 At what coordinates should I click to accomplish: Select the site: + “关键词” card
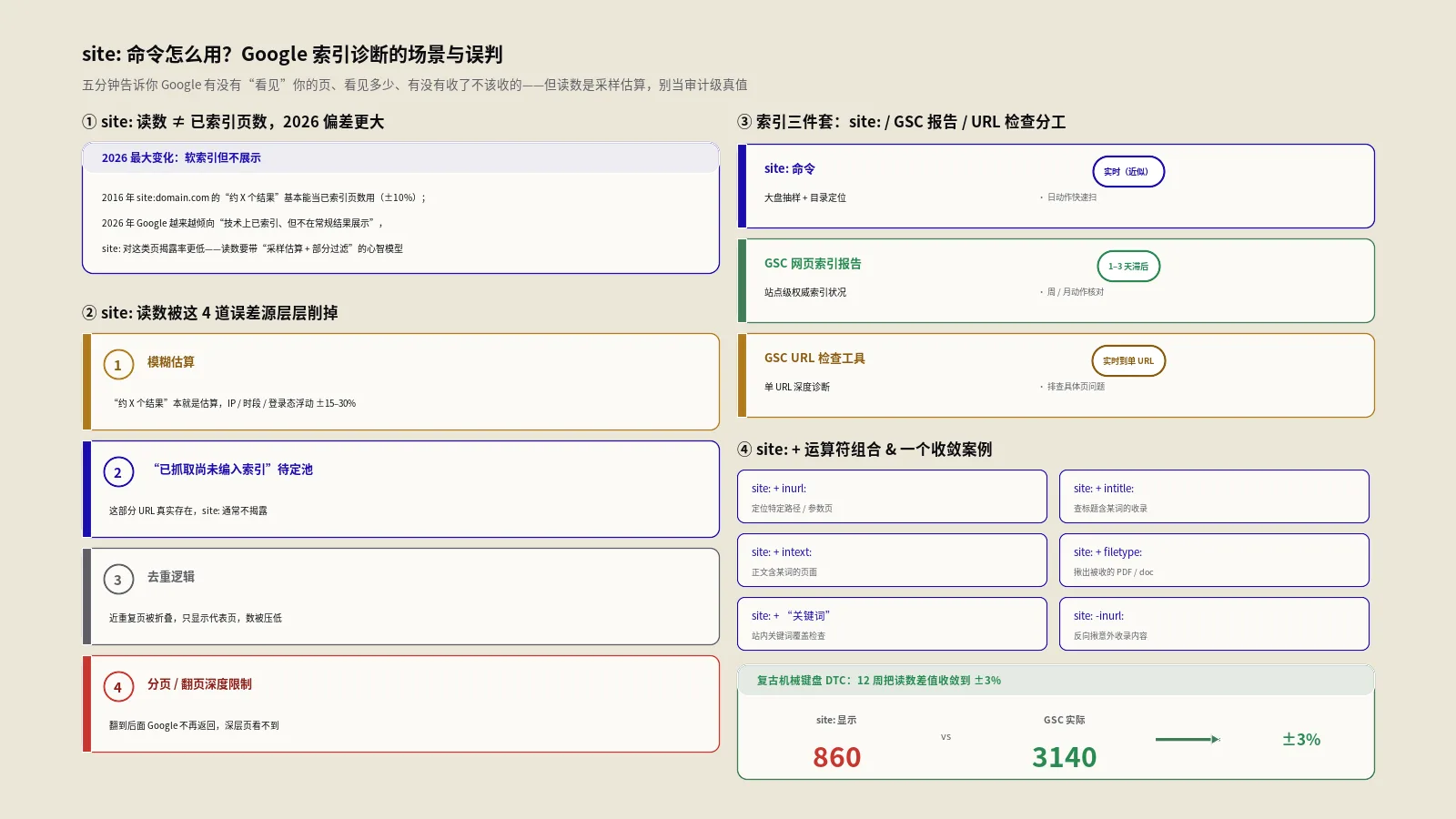(x=892, y=623)
